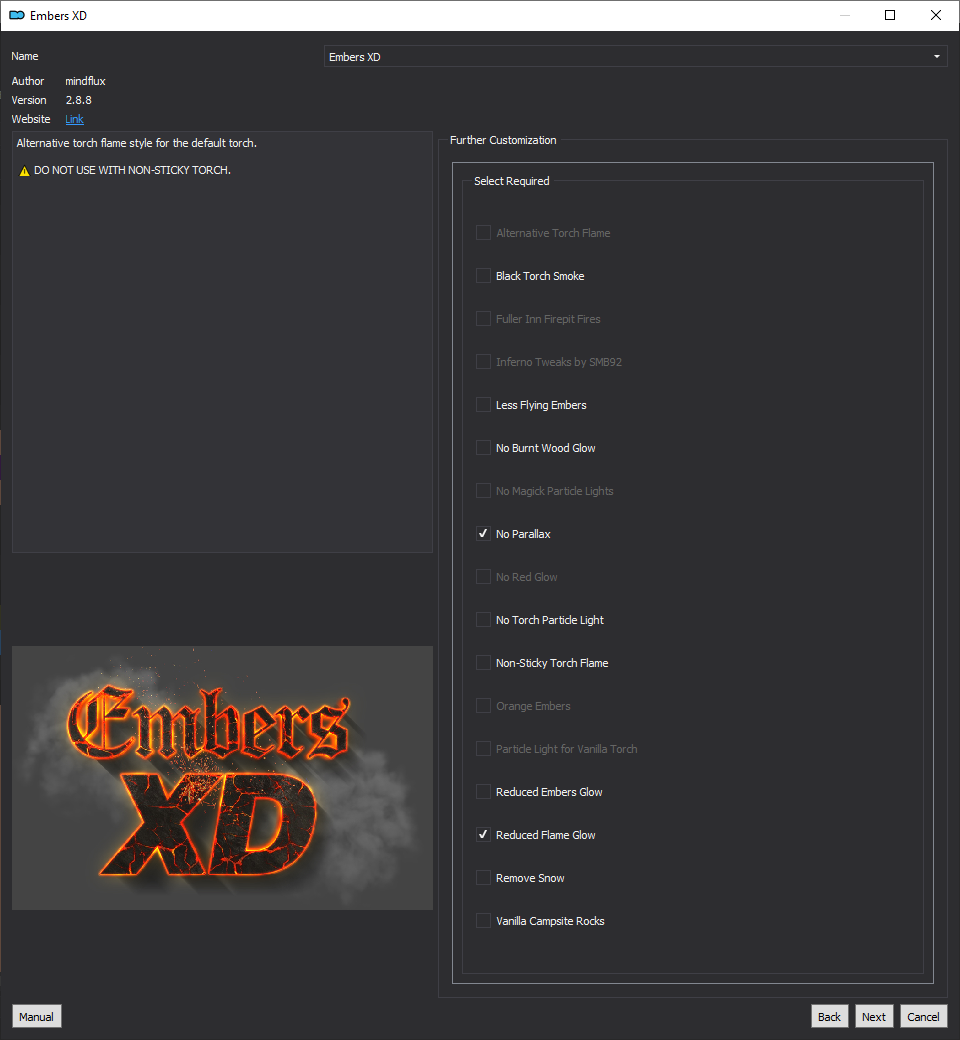Check the Black Torch Smoke option
This screenshot has width=960, height=1040.
483,276
